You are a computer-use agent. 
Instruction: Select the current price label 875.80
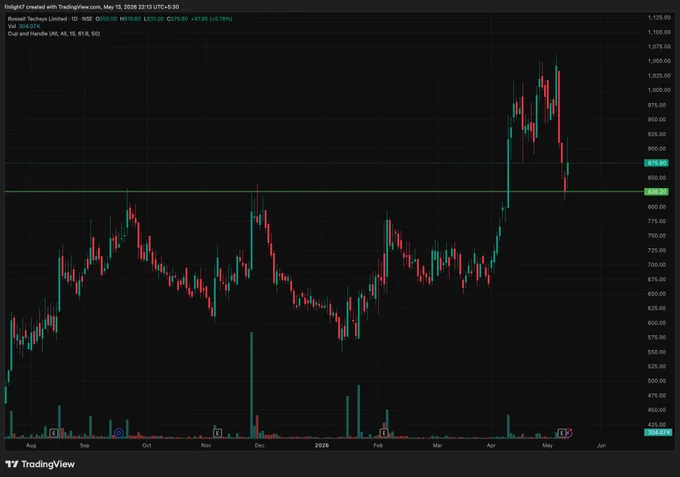(656, 163)
